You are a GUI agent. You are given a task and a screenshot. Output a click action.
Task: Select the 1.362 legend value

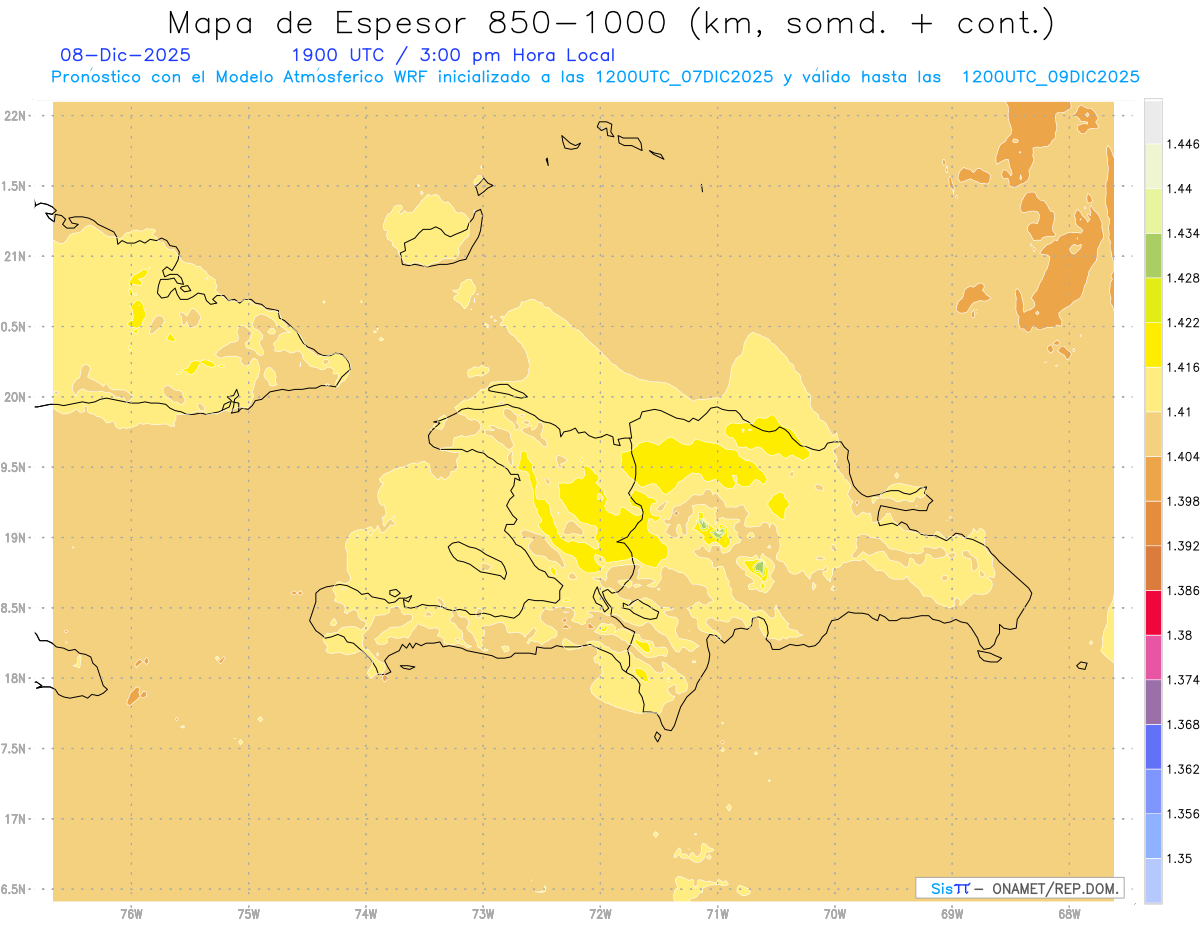1183,769
